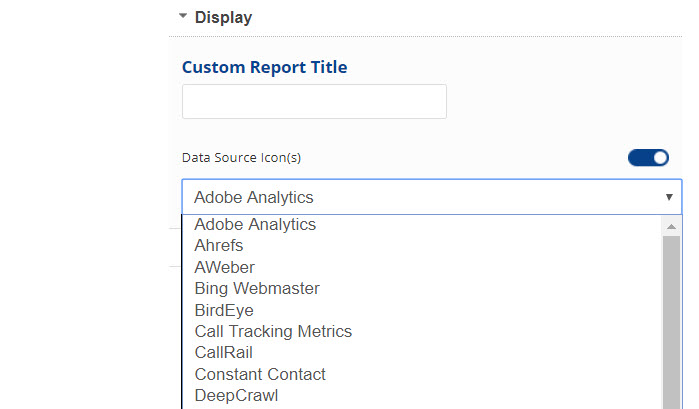Screen dimensions: 699x409
Task: Collapse the Display section triangle
Action: pyautogui.click(x=183, y=17)
